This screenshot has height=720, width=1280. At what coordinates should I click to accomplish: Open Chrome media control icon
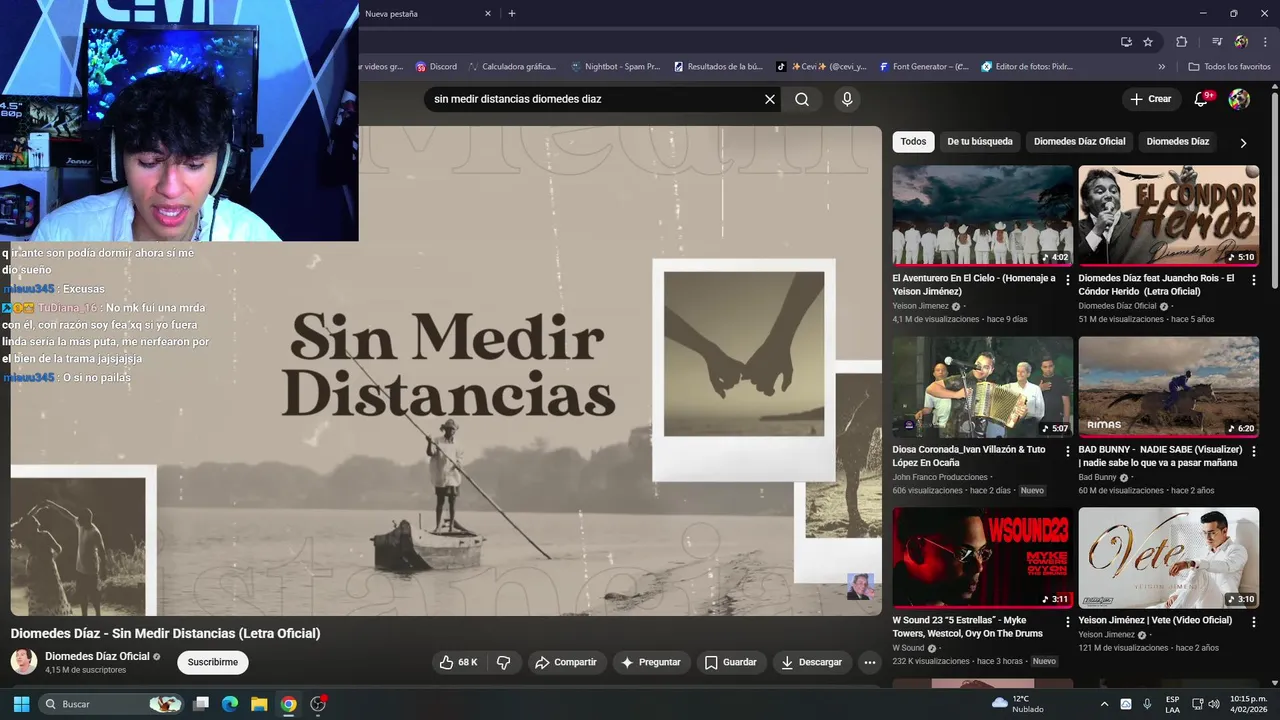pos(1217,42)
